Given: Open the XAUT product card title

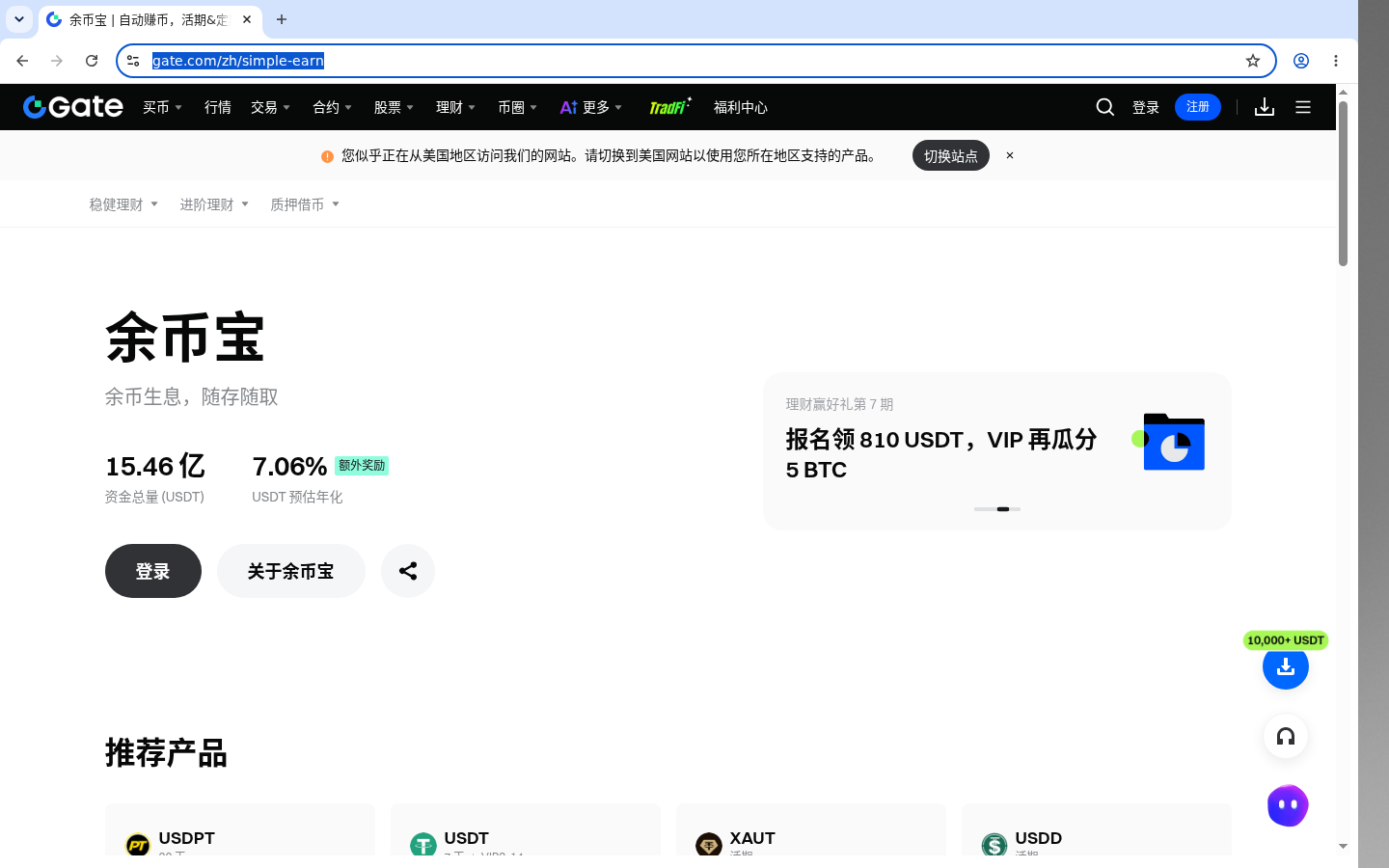Looking at the screenshot, I should [x=752, y=838].
